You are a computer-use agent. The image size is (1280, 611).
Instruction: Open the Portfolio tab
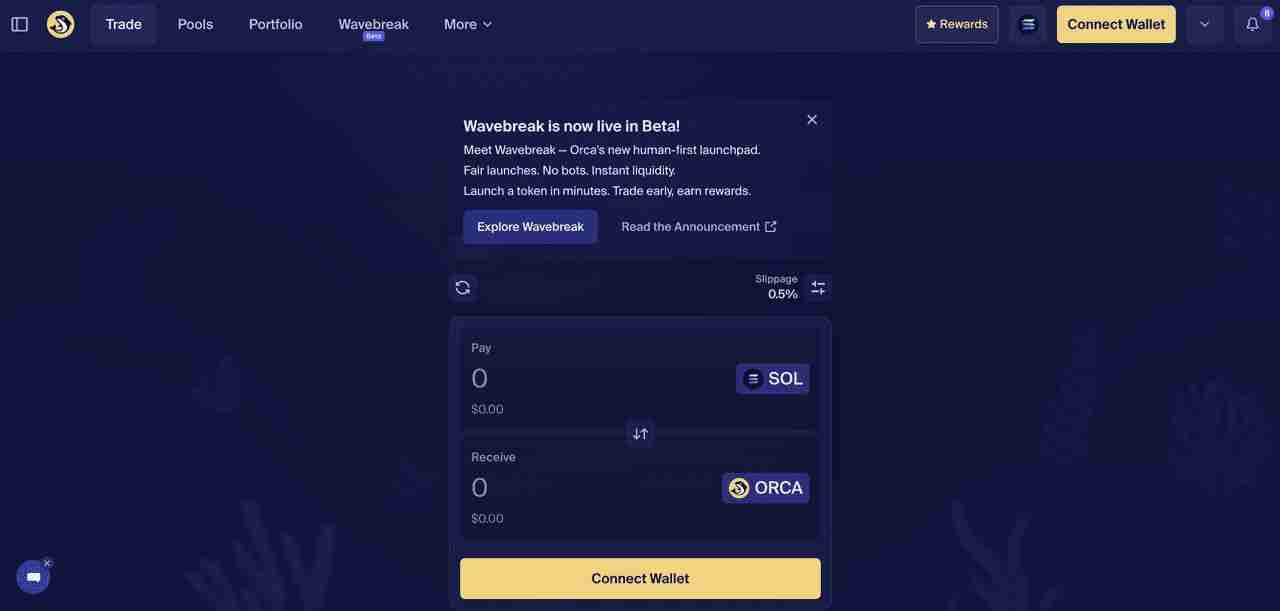coord(275,24)
